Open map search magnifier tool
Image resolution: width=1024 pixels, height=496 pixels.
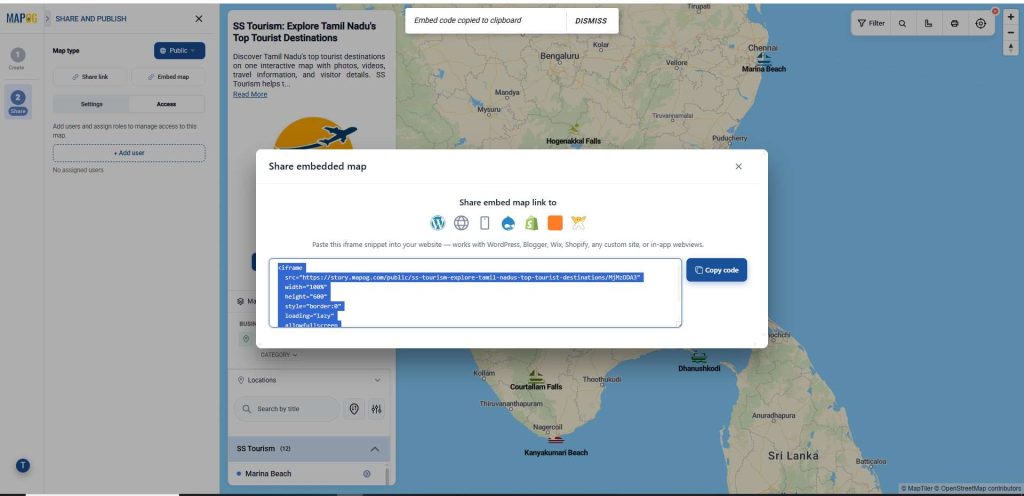click(903, 23)
